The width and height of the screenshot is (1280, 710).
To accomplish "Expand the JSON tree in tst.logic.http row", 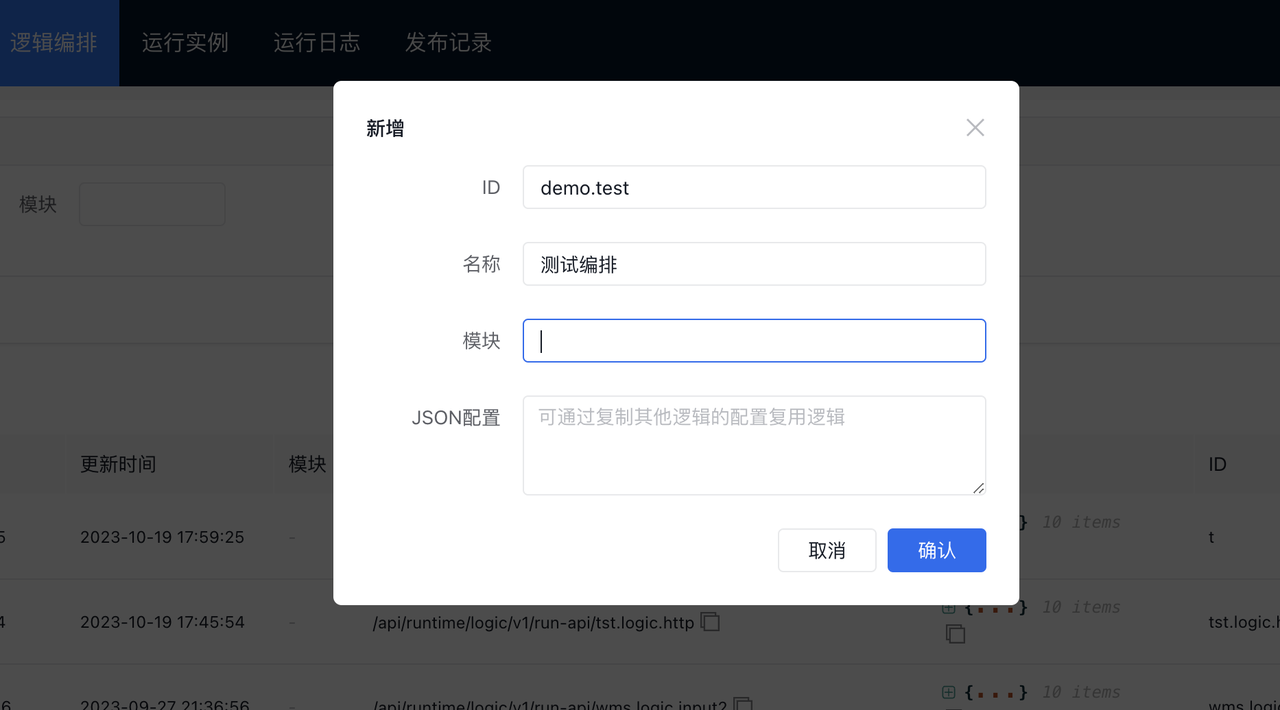I will point(949,607).
